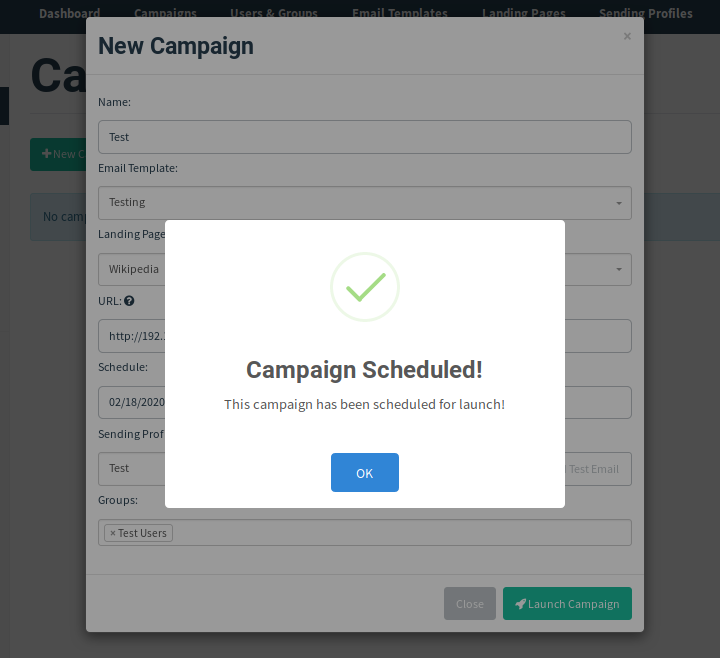Click the URL help question mark icon
Image resolution: width=720 pixels, height=658 pixels.
pos(130,300)
